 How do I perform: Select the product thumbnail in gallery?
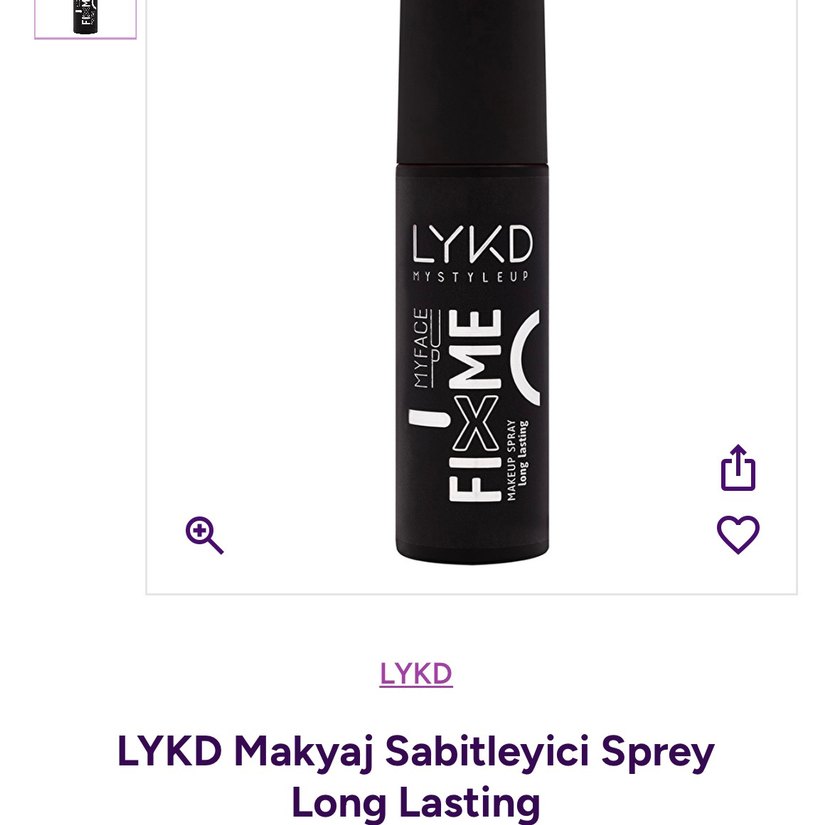(85, 18)
